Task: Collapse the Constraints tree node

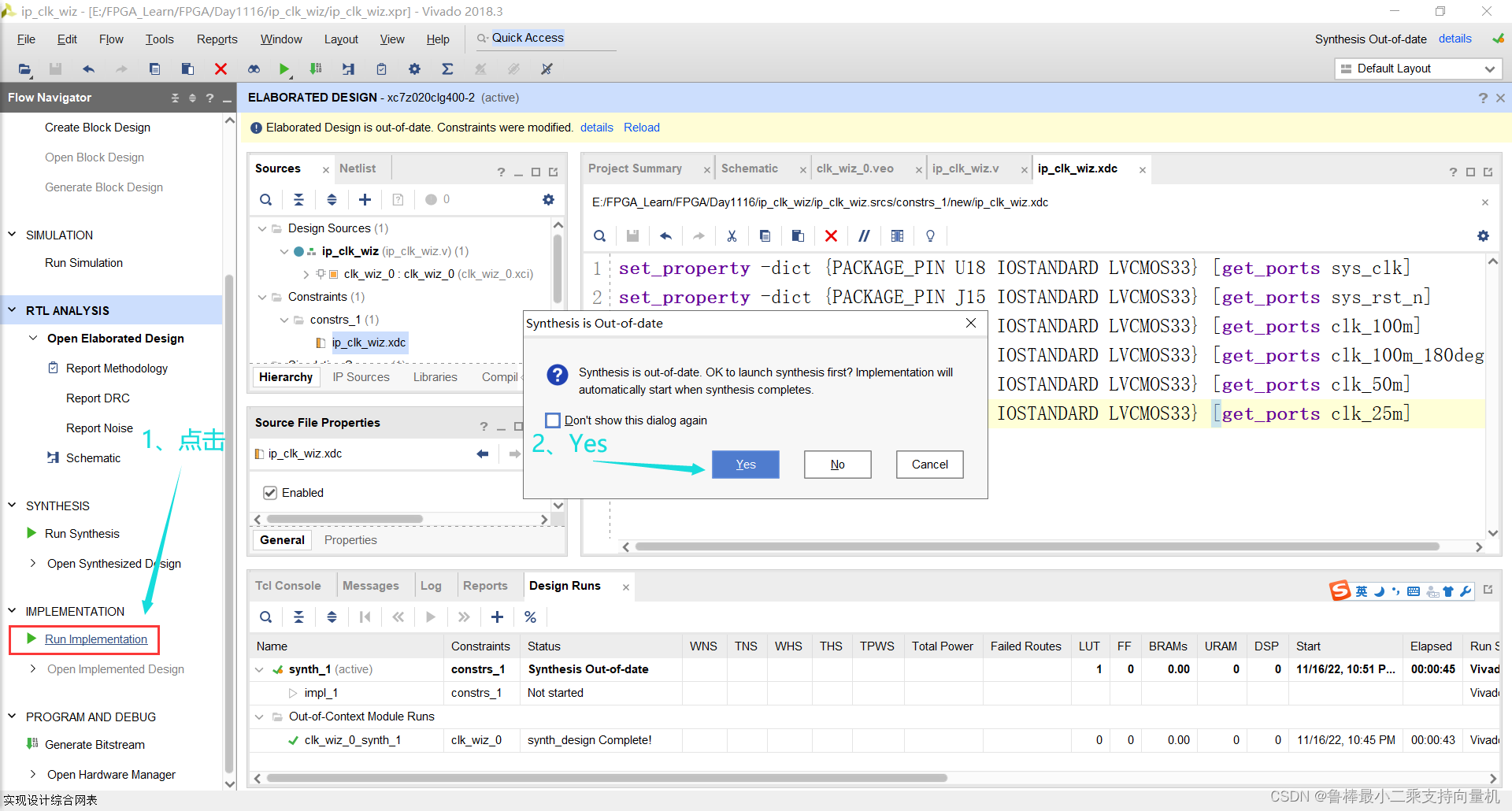Action: tap(262, 297)
